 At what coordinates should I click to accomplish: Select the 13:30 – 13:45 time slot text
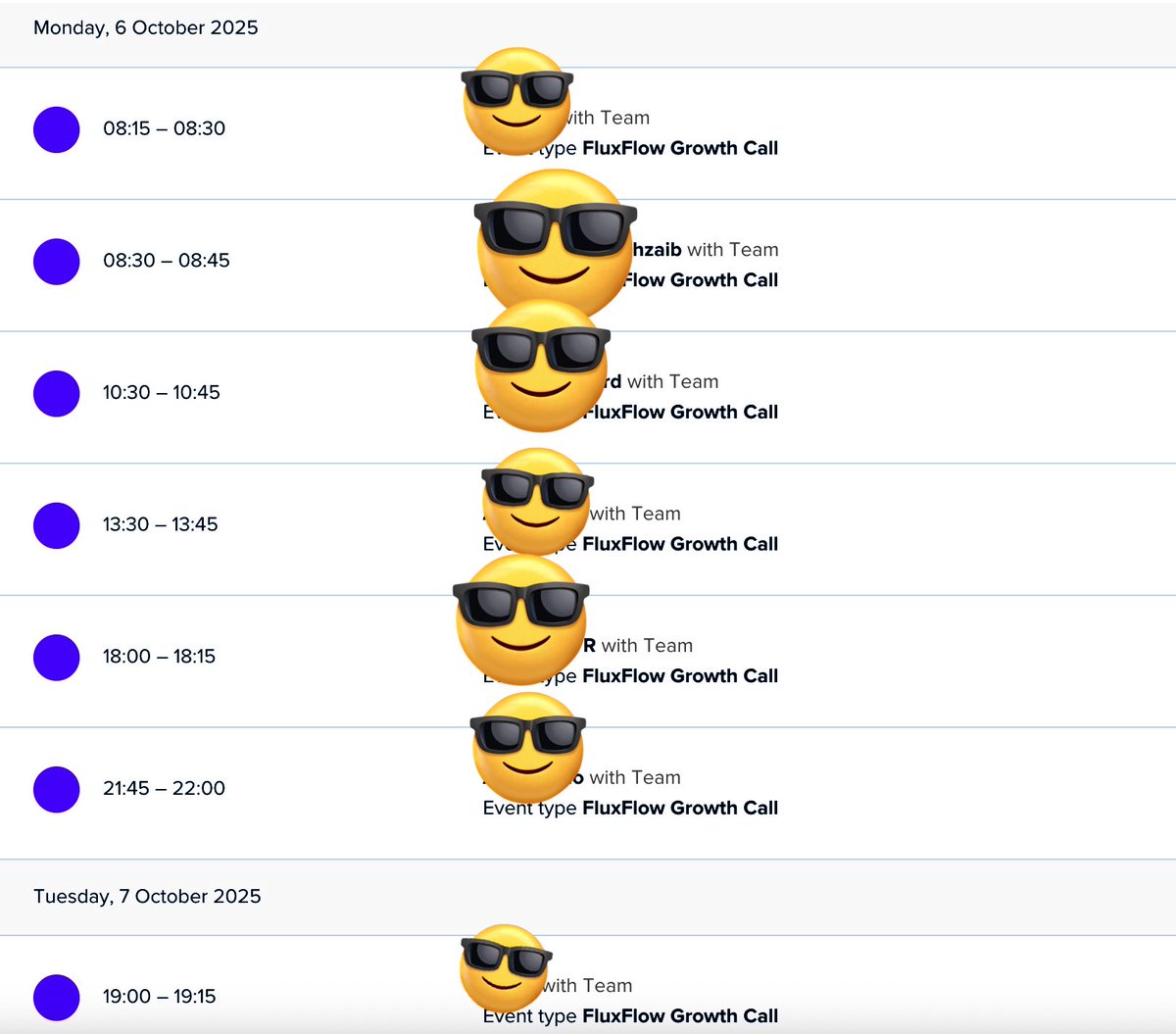click(161, 524)
